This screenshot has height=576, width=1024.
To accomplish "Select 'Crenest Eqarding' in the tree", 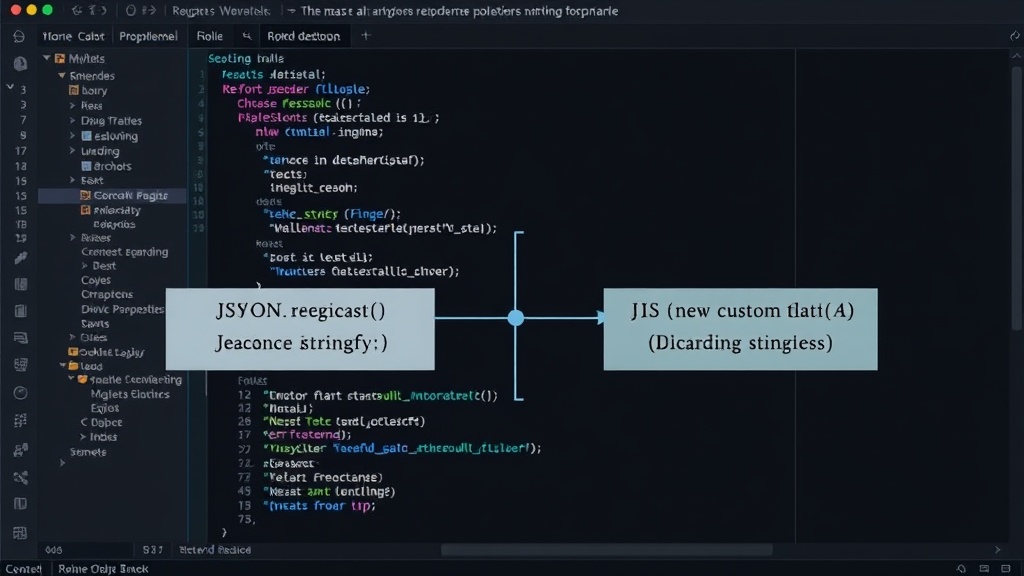I will (124, 251).
